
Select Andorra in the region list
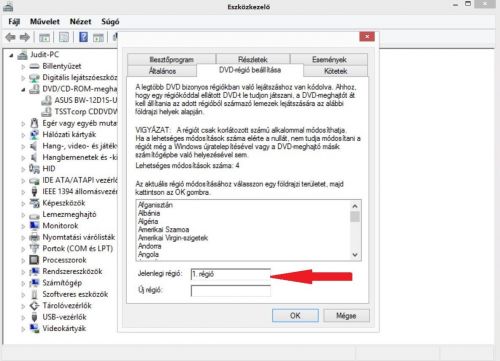(x=149, y=246)
